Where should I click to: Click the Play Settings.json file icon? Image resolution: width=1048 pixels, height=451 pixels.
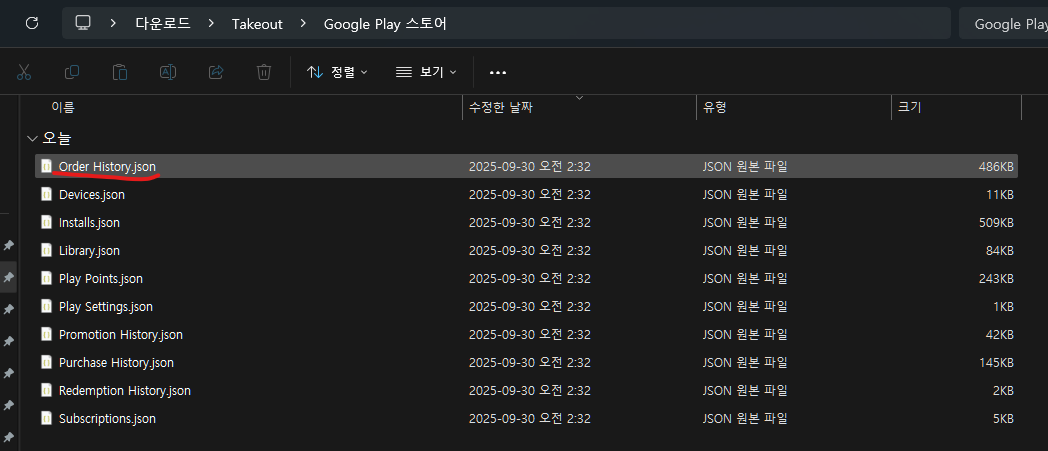point(46,306)
